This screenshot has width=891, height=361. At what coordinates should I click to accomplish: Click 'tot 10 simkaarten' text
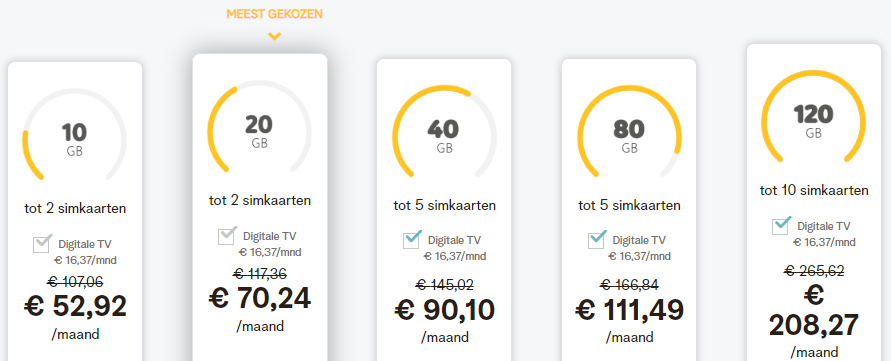pyautogui.click(x=814, y=190)
